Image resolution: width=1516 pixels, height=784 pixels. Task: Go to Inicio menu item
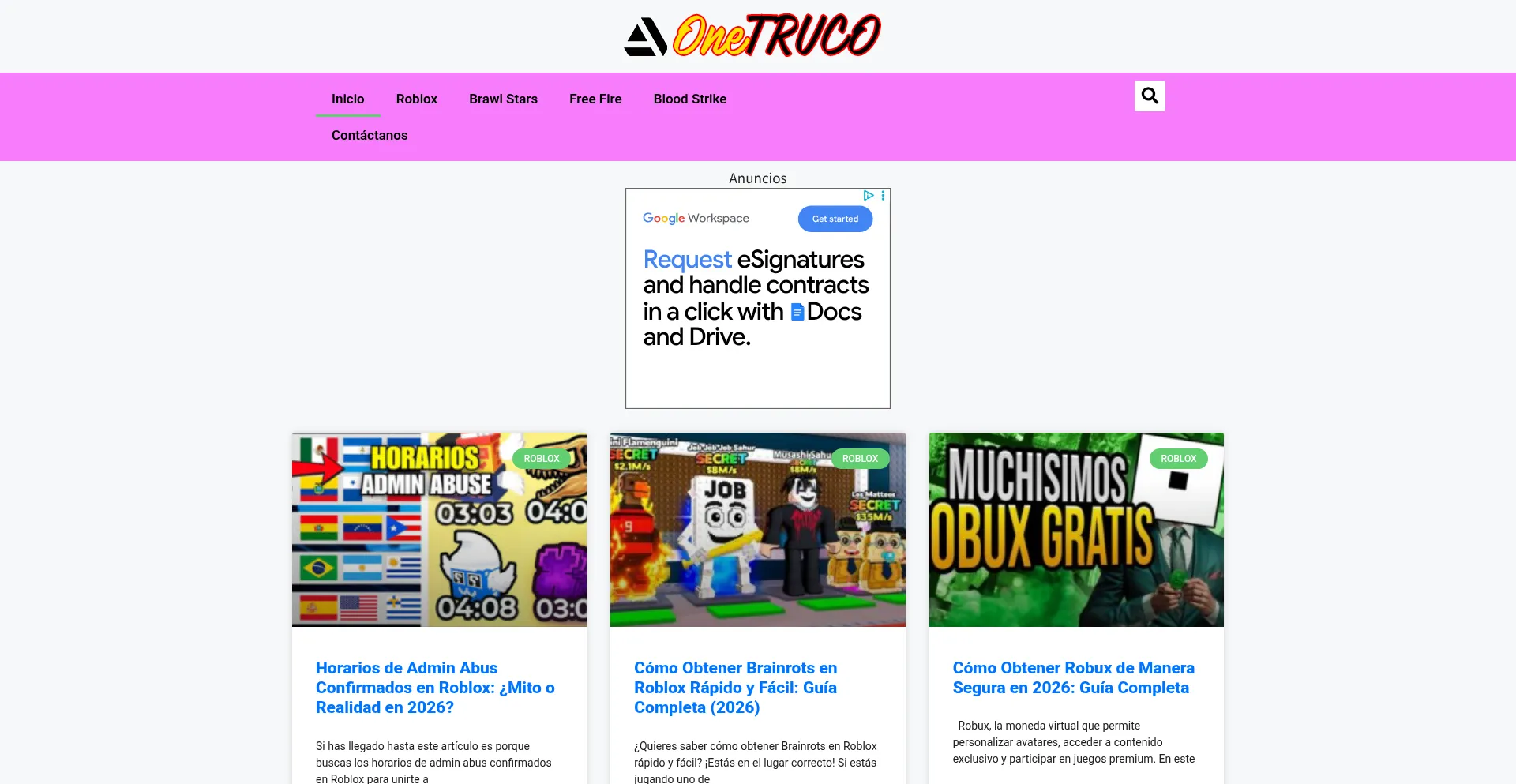(347, 99)
